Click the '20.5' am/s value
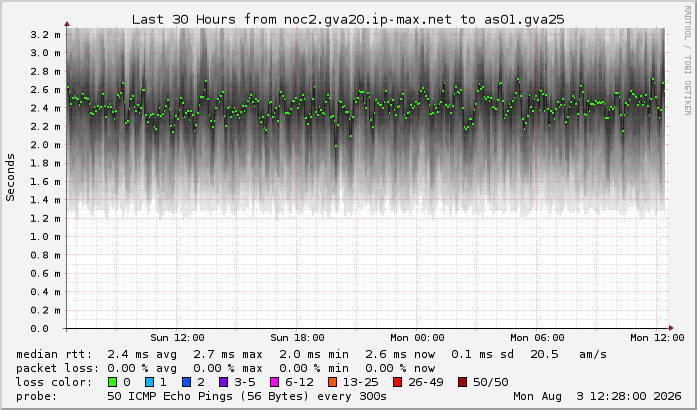 544,354
